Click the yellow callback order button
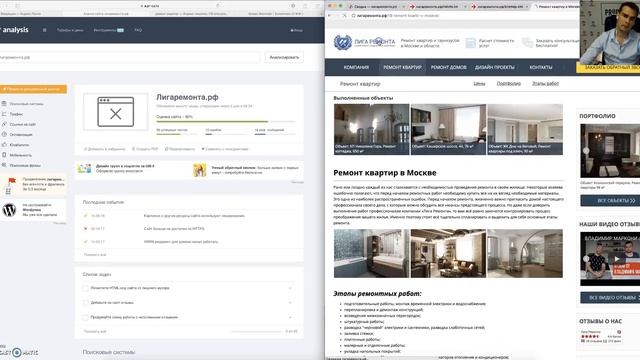 pos(608,68)
